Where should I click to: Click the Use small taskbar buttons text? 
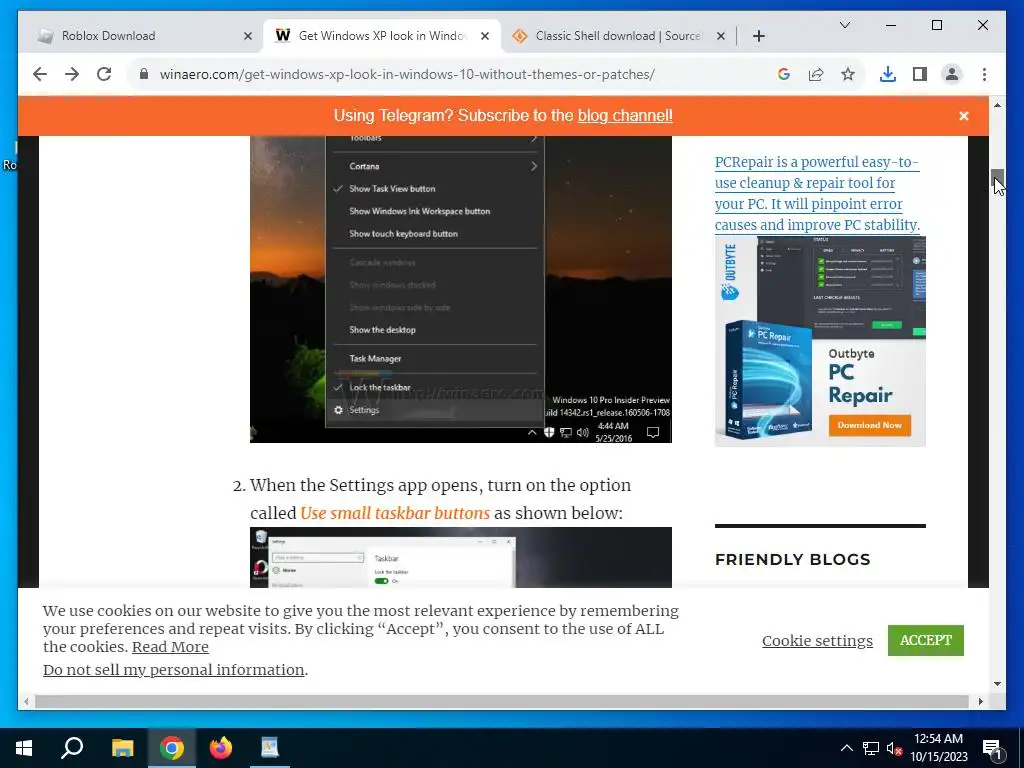[x=394, y=513]
